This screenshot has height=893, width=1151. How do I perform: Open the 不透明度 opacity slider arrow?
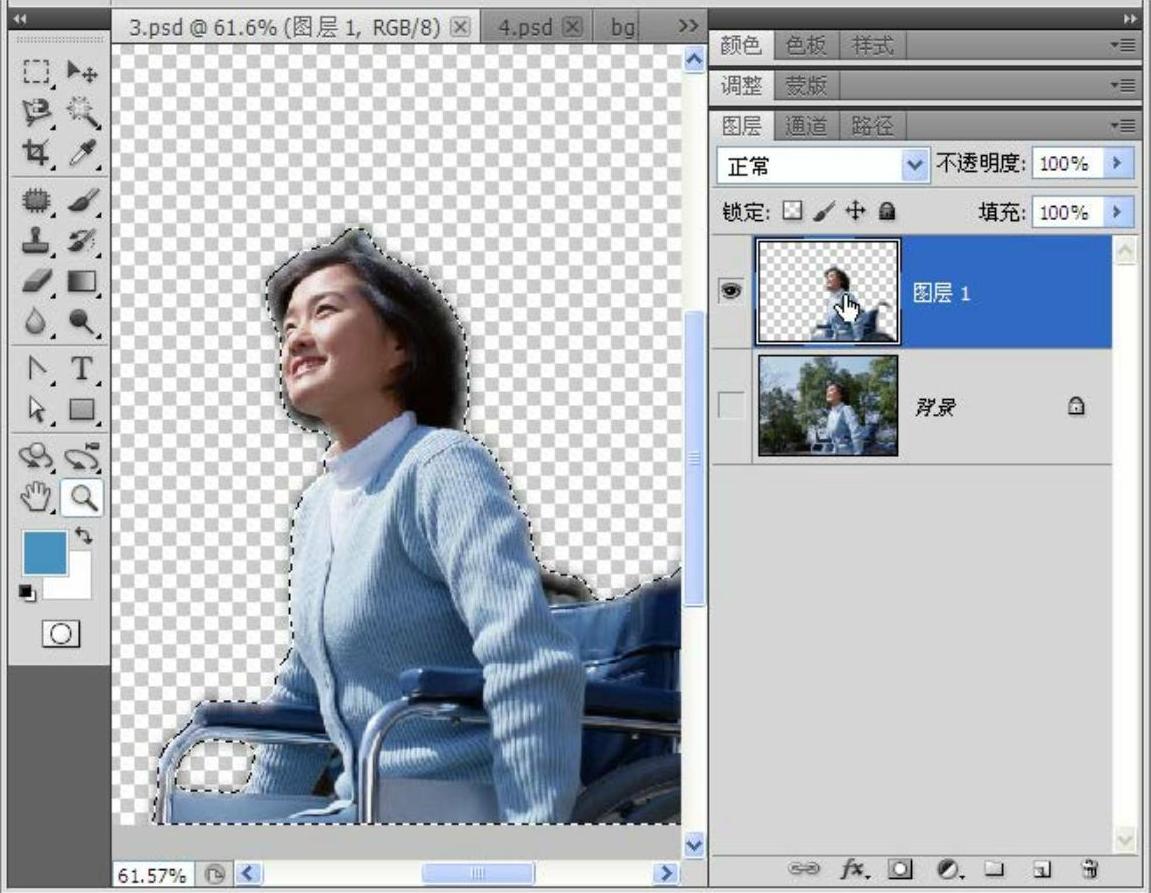pos(1117,164)
